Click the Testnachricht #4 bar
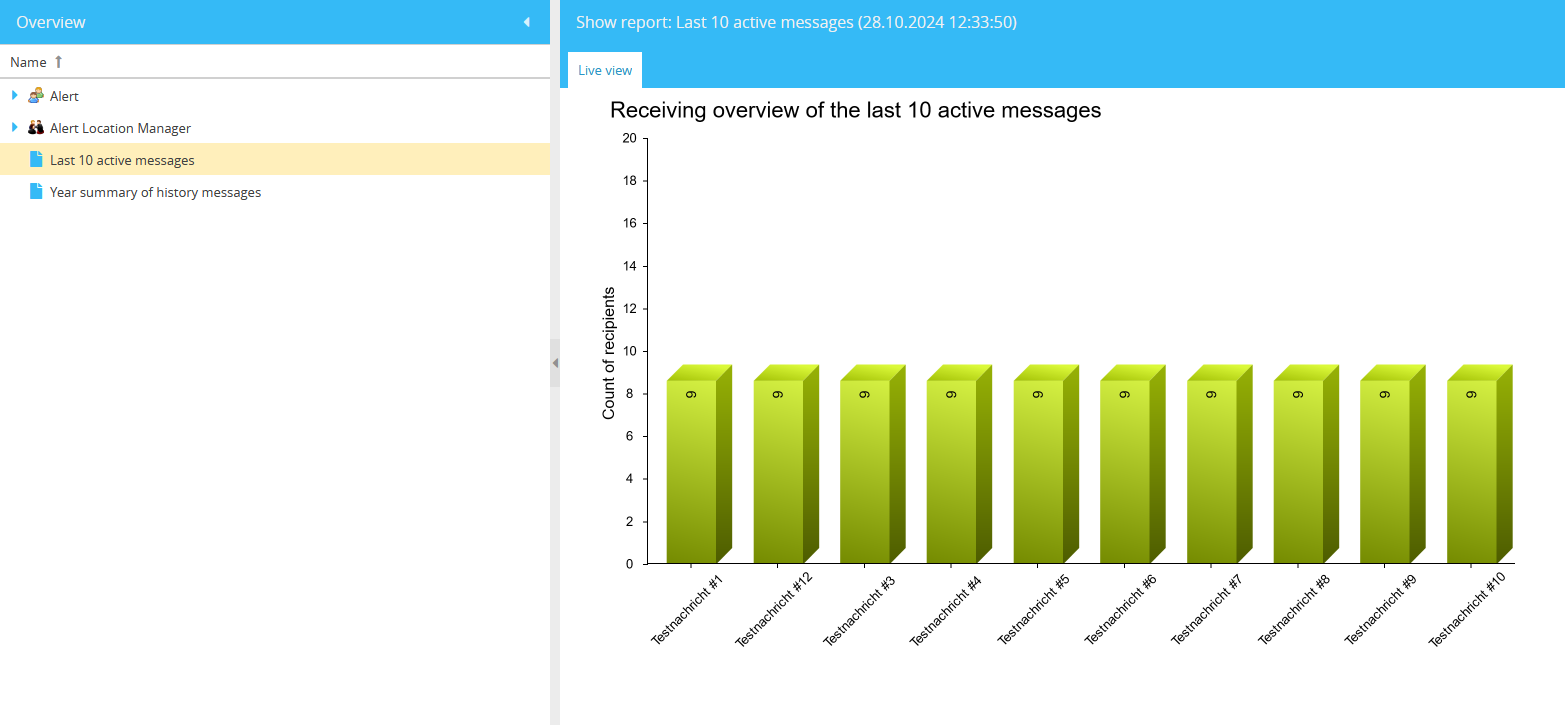Image resolution: width=1566 pixels, height=727 pixels. pos(959,464)
